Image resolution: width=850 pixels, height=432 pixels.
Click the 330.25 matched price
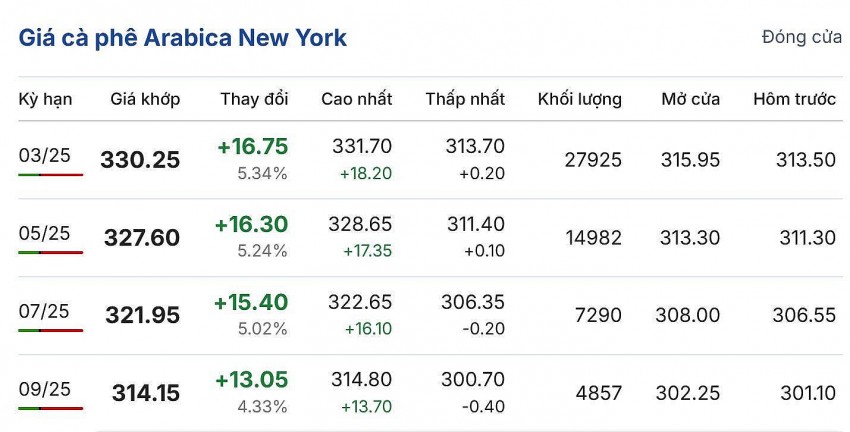[140, 160]
